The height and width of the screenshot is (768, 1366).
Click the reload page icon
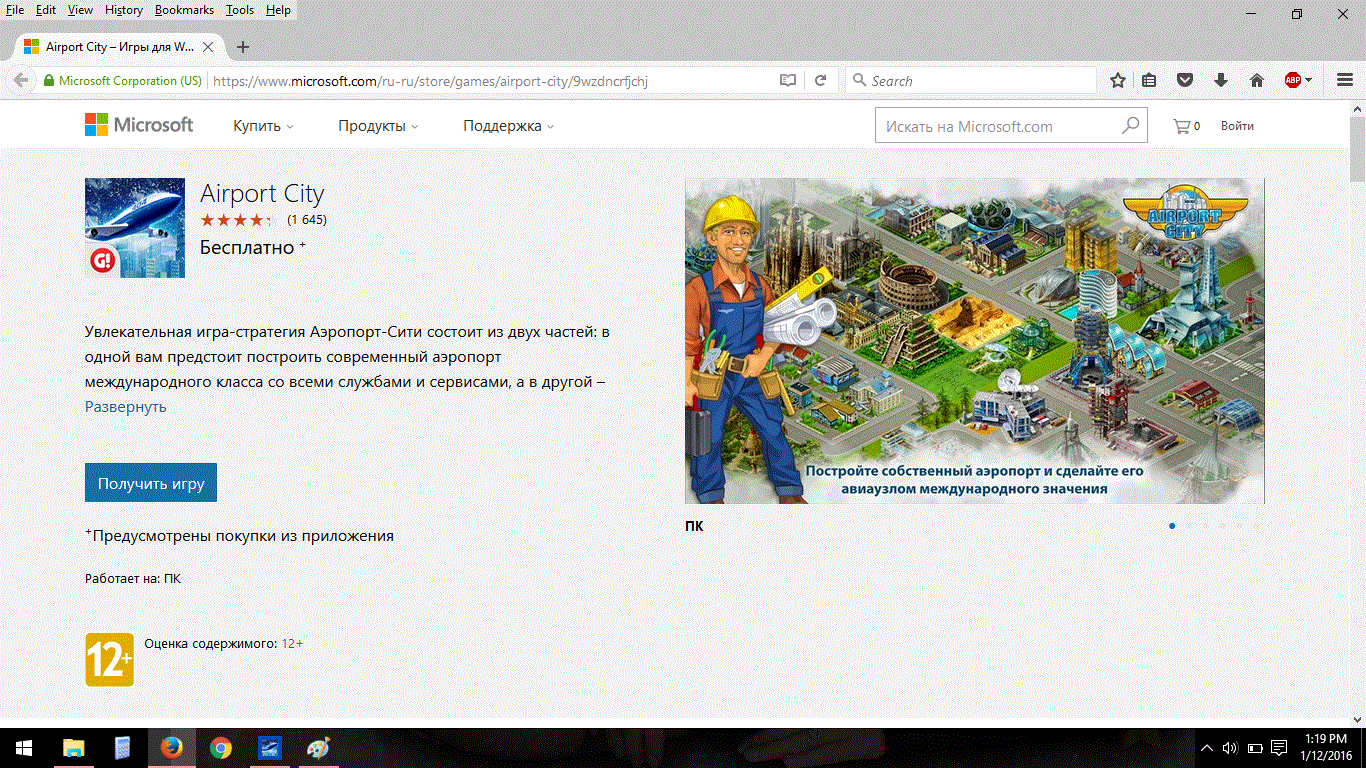pos(820,81)
